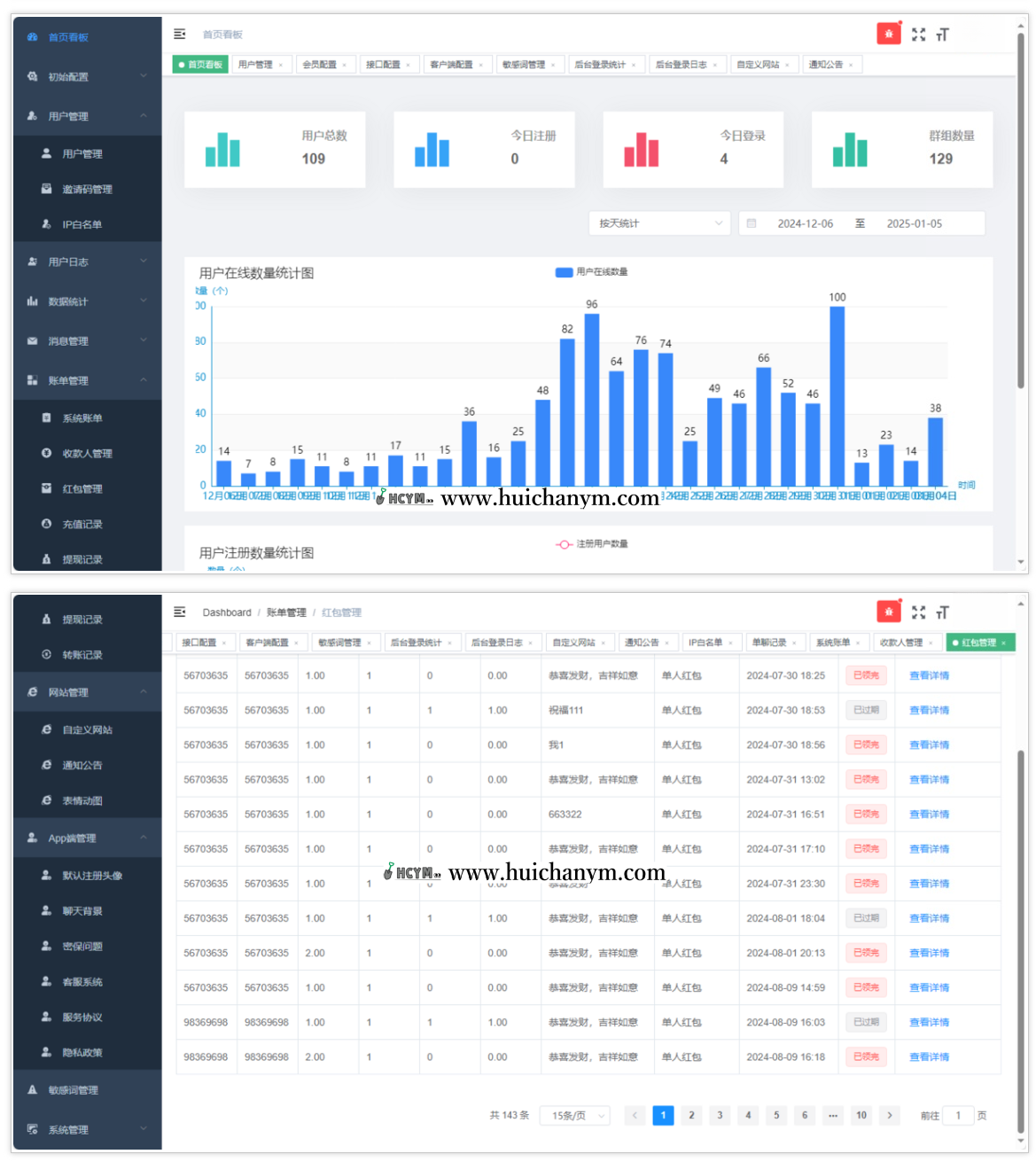The height and width of the screenshot is (1162, 1036).
Task: Open 转账记录 from the sidebar
Action: click(82, 655)
